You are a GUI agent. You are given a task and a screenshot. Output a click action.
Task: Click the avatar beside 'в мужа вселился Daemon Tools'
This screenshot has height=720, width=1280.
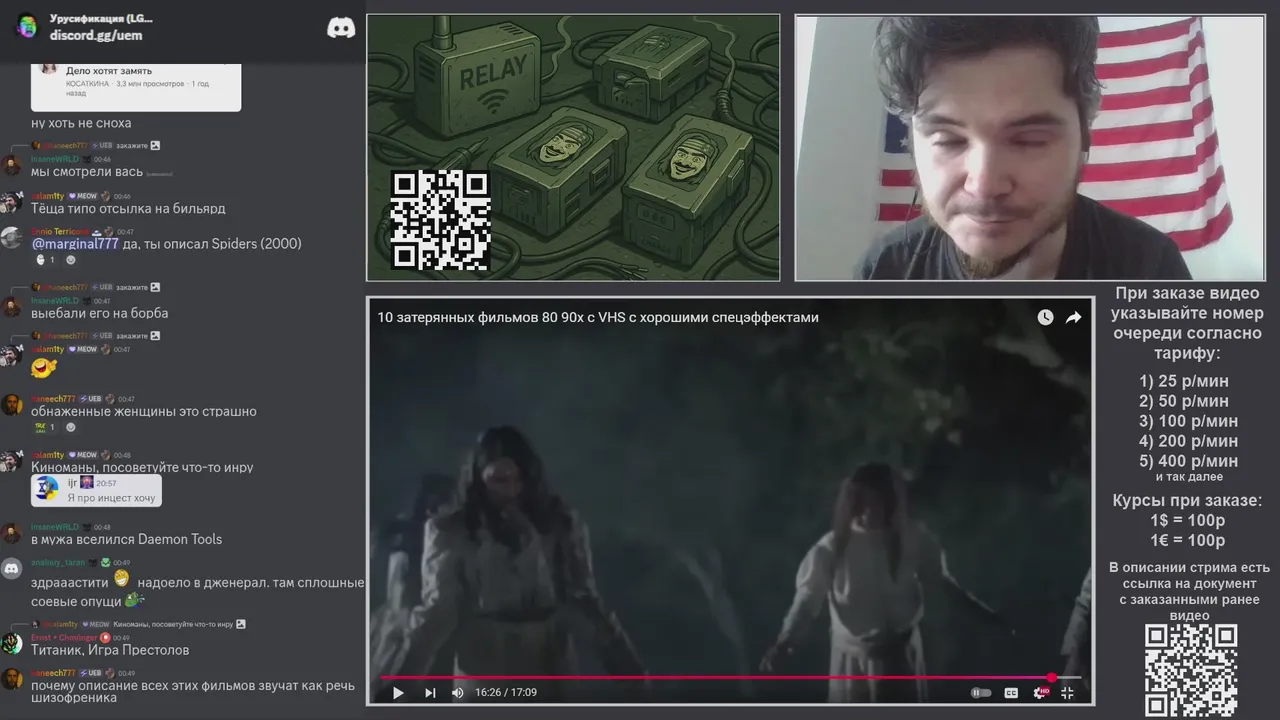coord(12,533)
